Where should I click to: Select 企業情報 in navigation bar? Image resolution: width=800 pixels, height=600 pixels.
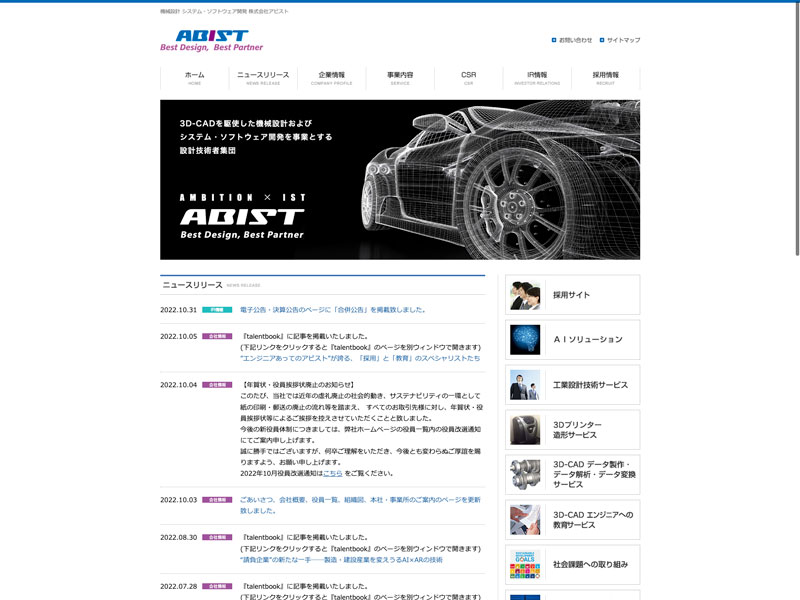tap(331, 78)
